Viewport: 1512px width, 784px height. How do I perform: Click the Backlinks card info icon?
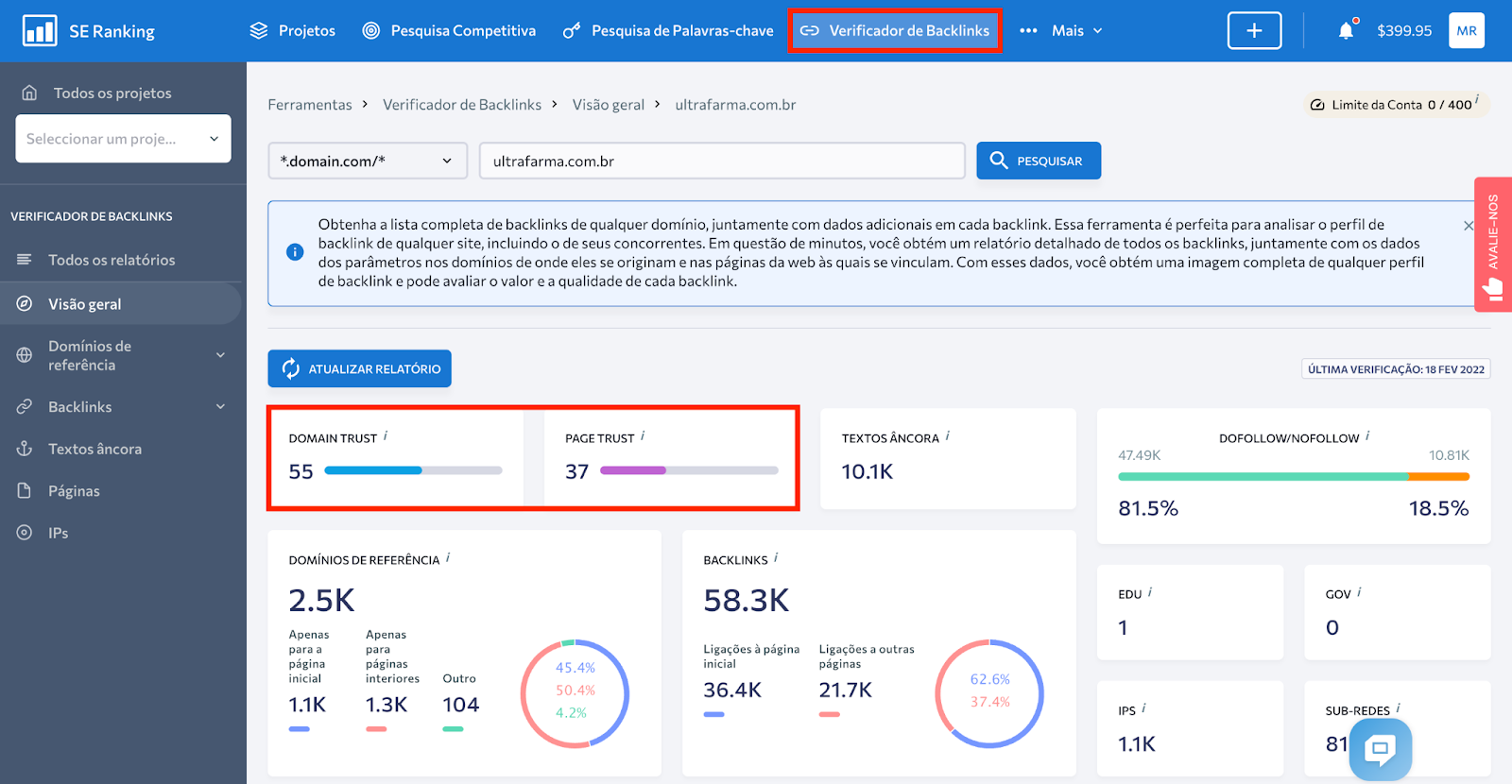(776, 557)
